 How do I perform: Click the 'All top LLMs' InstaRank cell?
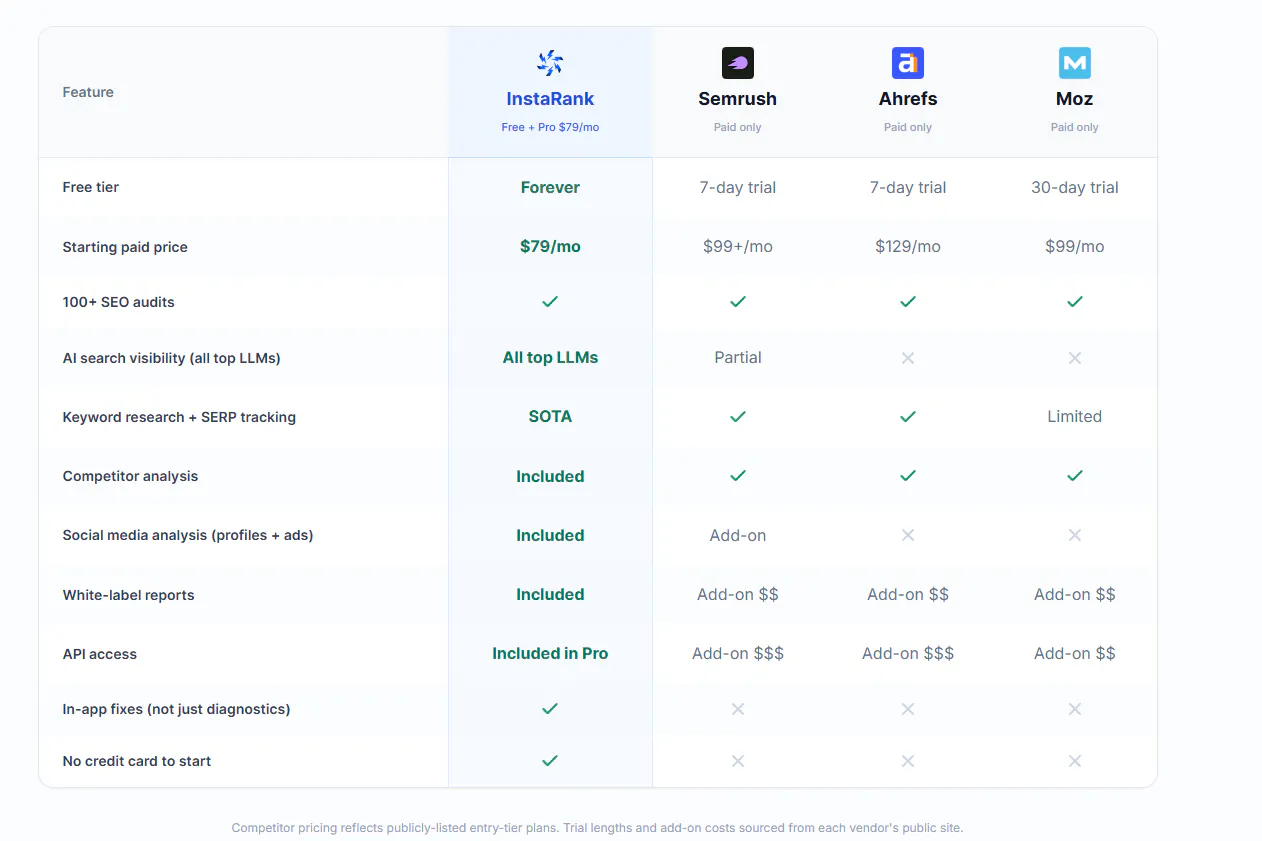[x=550, y=357]
